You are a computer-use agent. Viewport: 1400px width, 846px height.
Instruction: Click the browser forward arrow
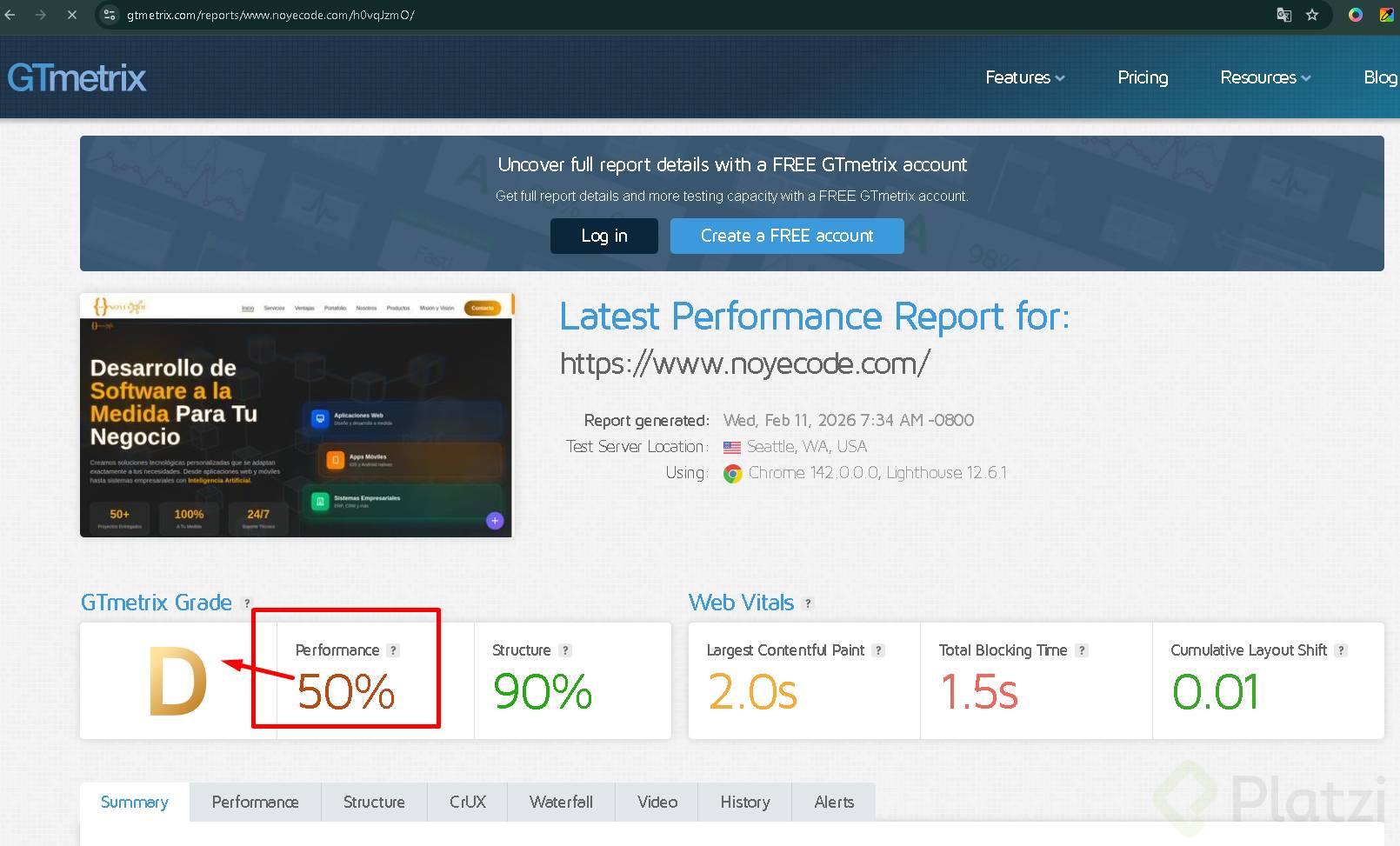41,15
